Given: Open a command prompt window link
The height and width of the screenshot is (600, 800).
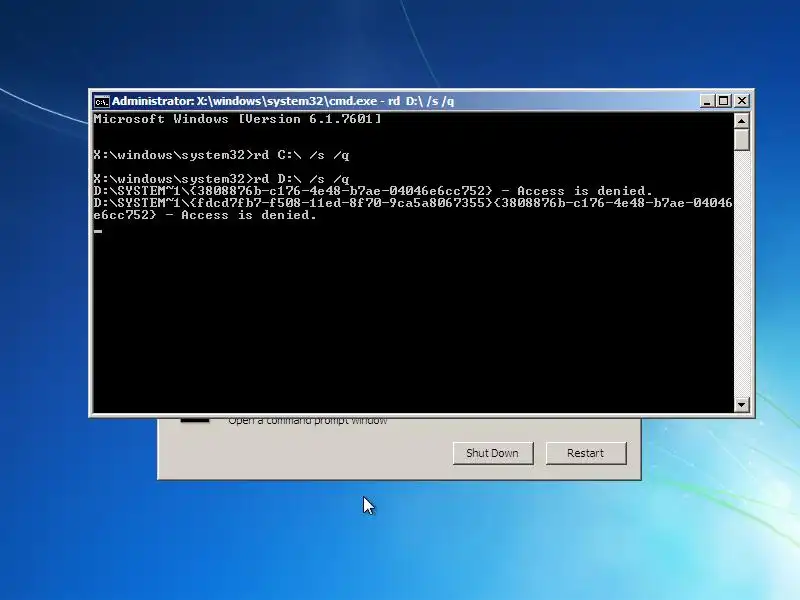Looking at the screenshot, I should click(308, 421).
